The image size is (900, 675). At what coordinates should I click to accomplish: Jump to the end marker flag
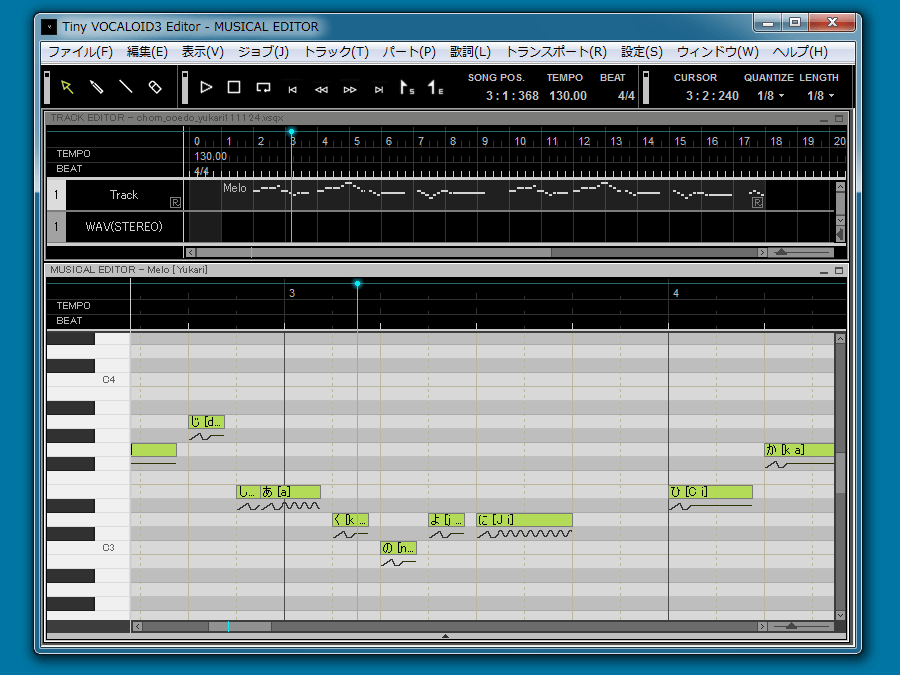[x=435, y=88]
